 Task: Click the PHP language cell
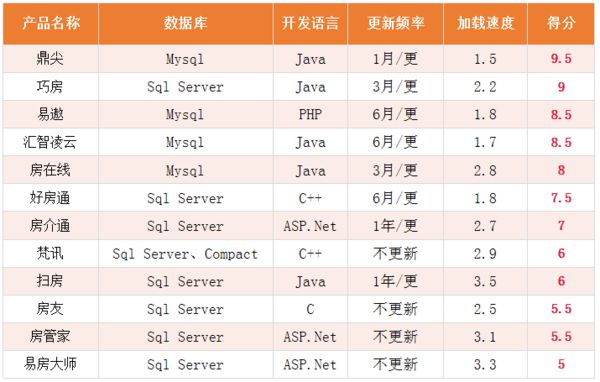[x=310, y=114]
